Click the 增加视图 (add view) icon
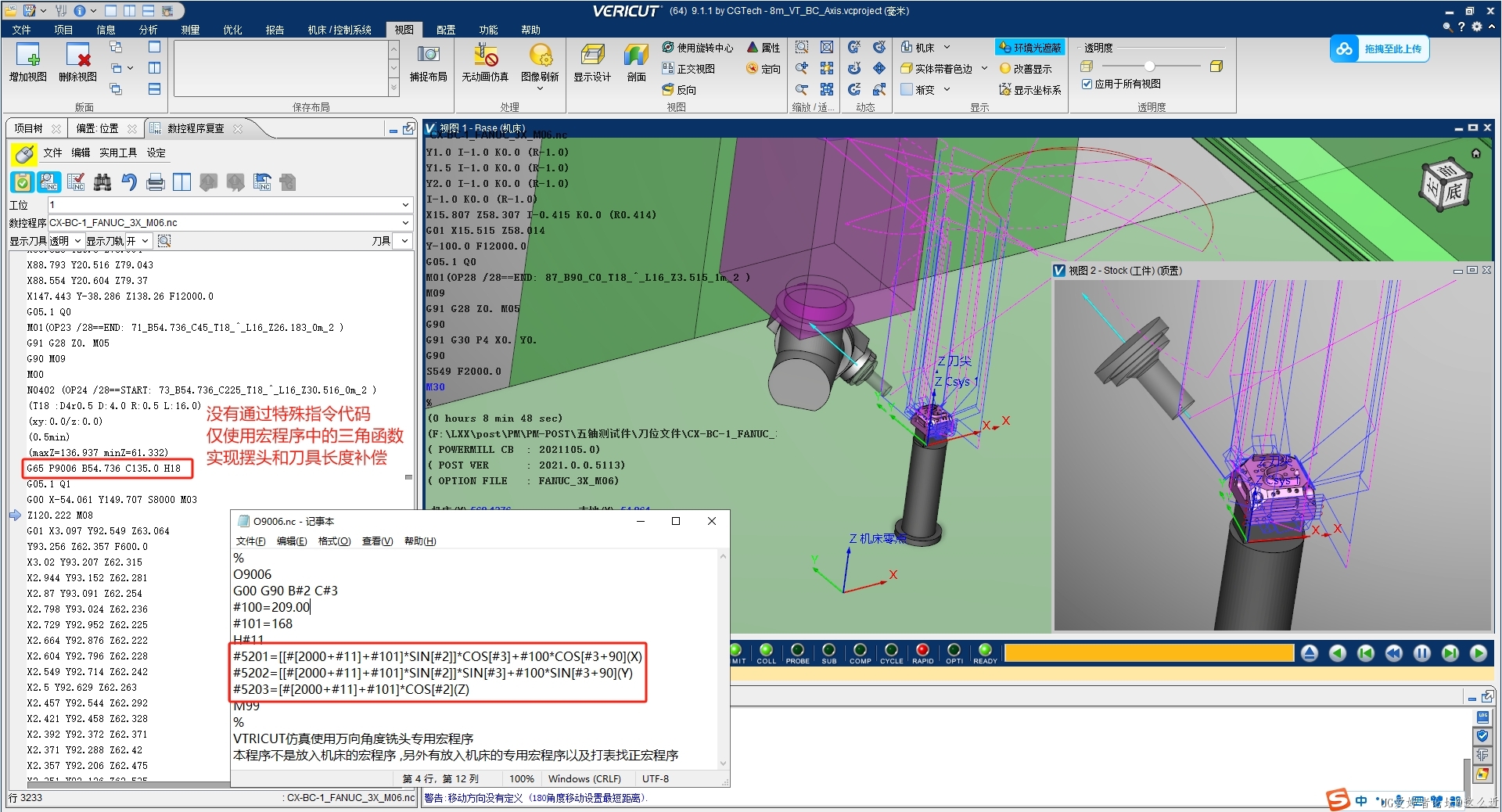Screen dimensions: 1502x812 click(x=28, y=55)
